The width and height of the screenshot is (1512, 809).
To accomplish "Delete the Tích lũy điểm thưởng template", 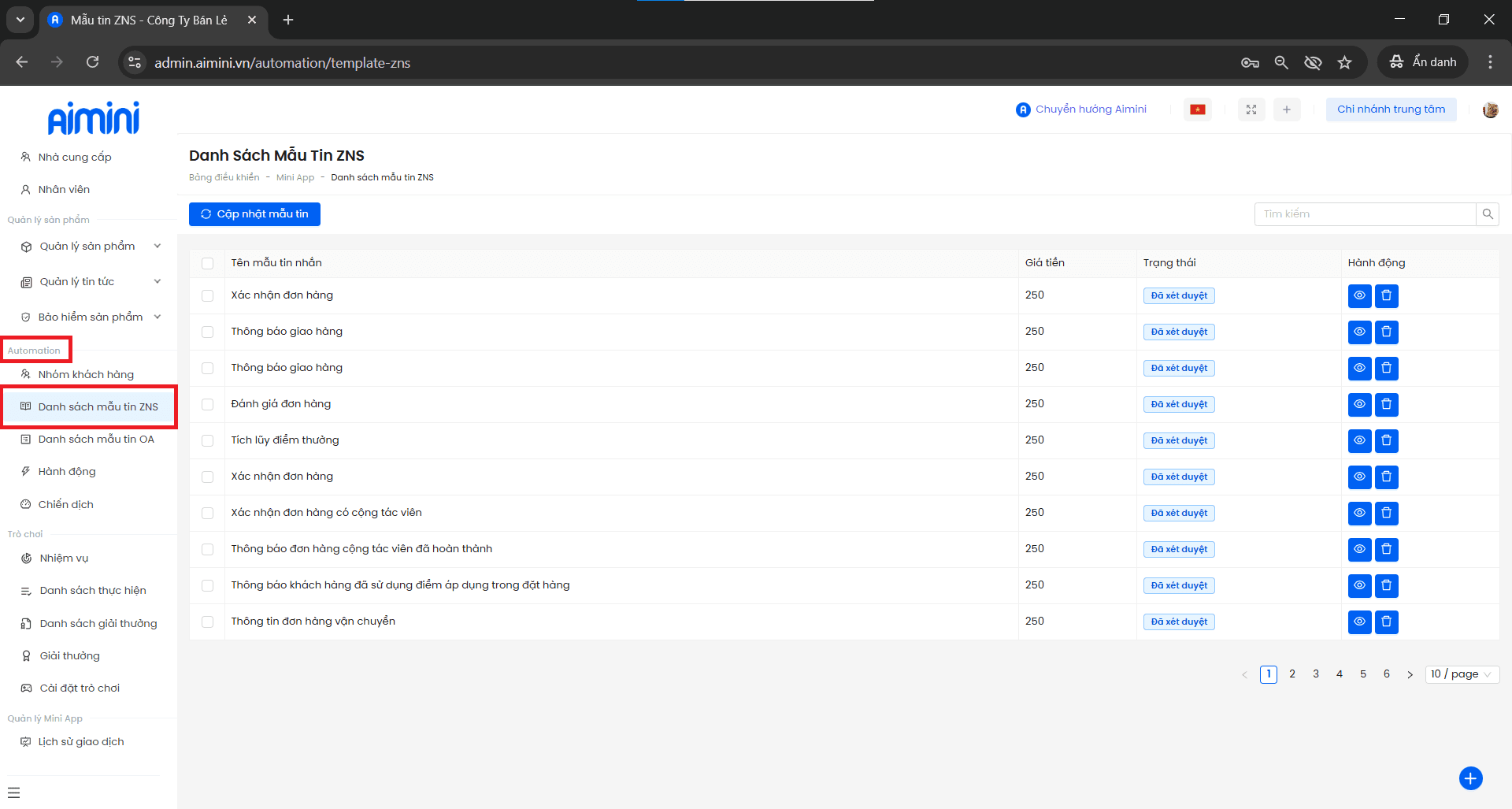I will click(1386, 440).
